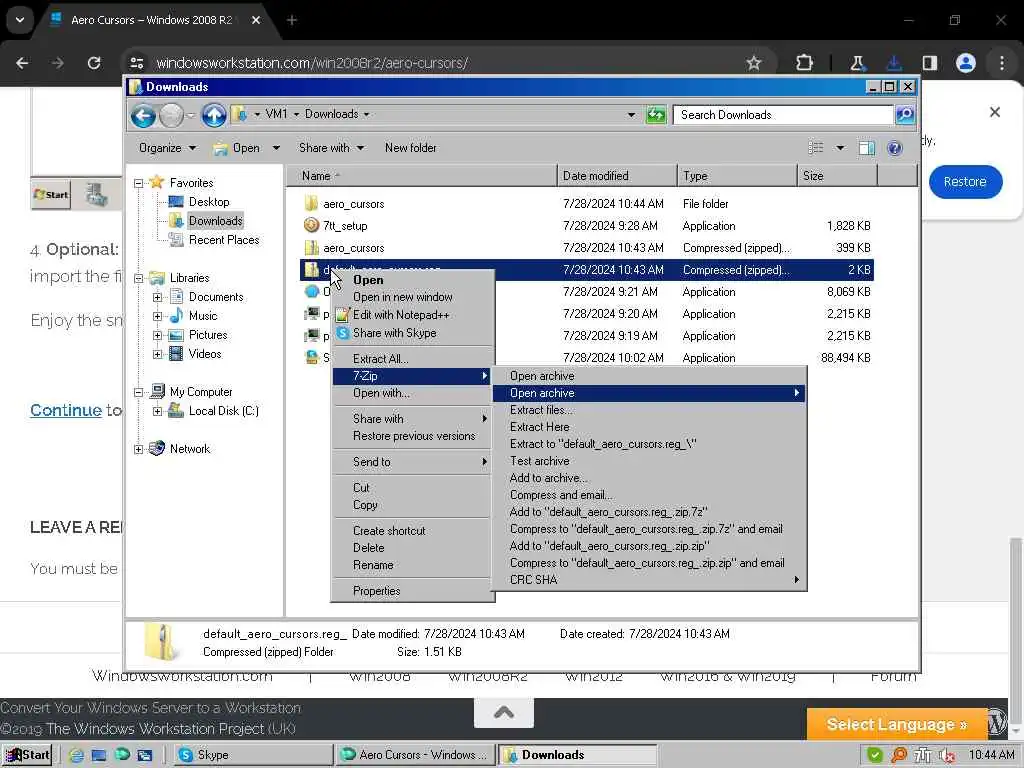Click the search magnifier in explorer
Screen dimensions: 1024x768
pos(904,115)
